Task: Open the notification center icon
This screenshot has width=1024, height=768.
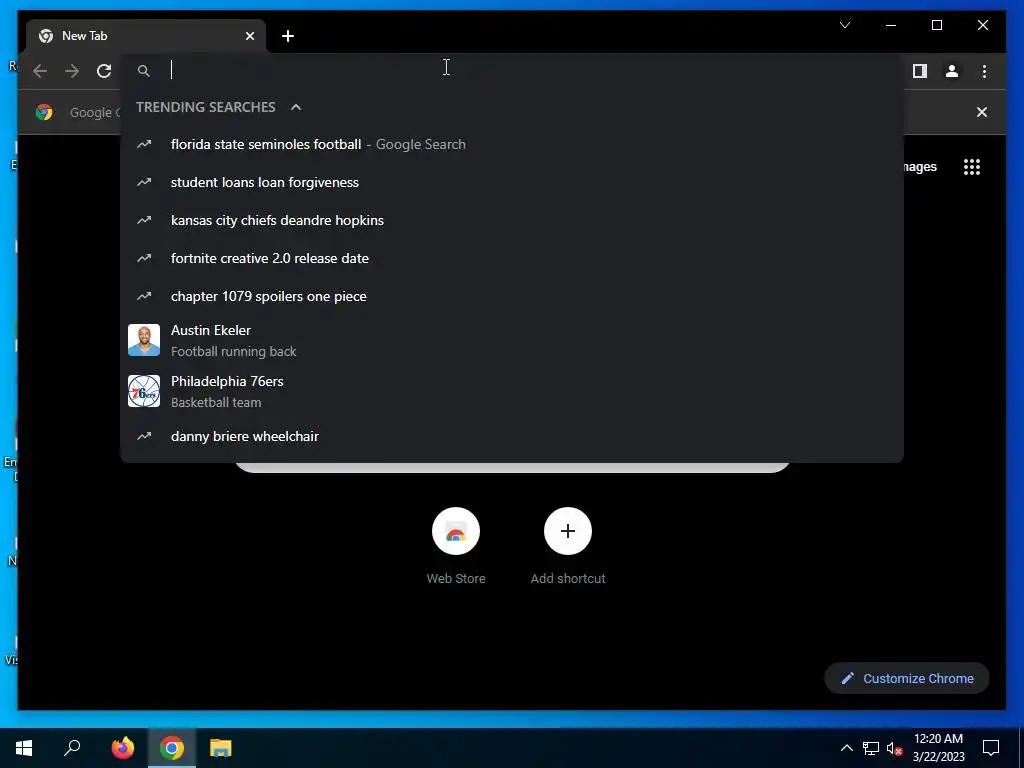Action: coord(991,748)
